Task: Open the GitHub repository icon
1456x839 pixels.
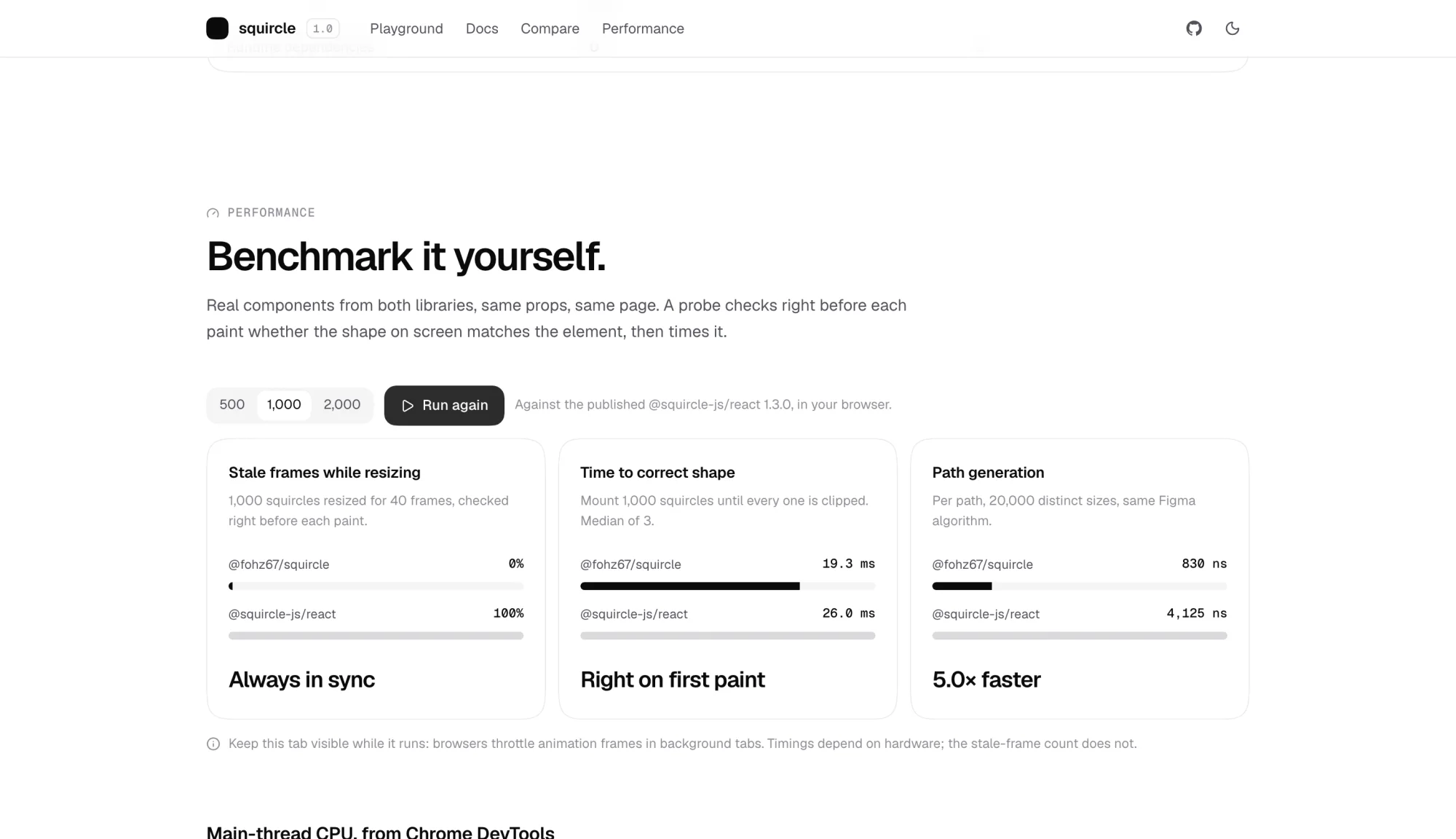Action: (x=1194, y=28)
